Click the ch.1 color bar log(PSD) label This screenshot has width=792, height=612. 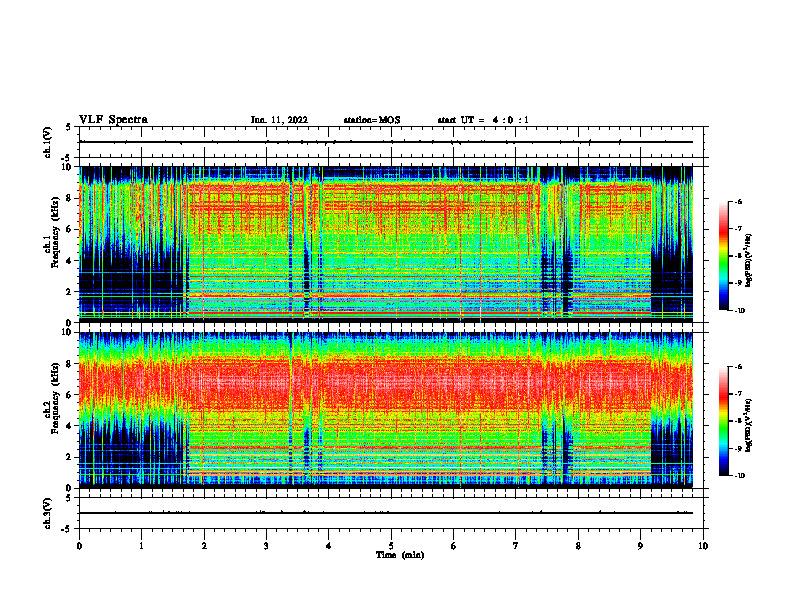coord(748,261)
